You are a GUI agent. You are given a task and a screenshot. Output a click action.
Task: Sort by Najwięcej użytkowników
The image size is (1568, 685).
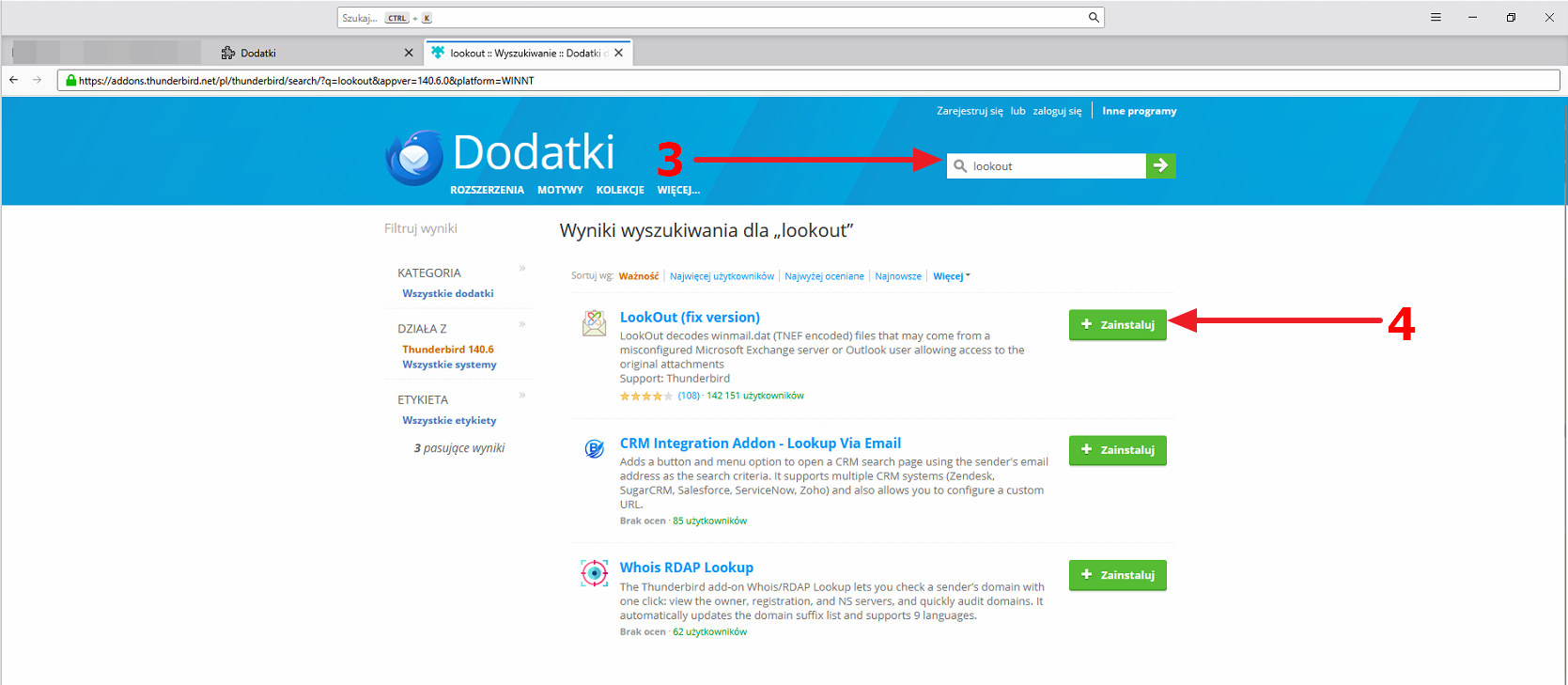[722, 276]
